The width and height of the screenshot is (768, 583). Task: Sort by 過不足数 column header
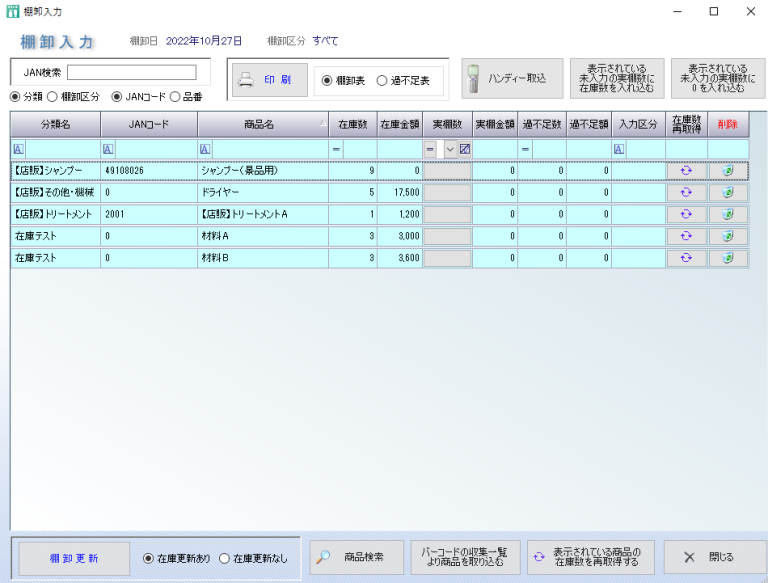pos(542,124)
